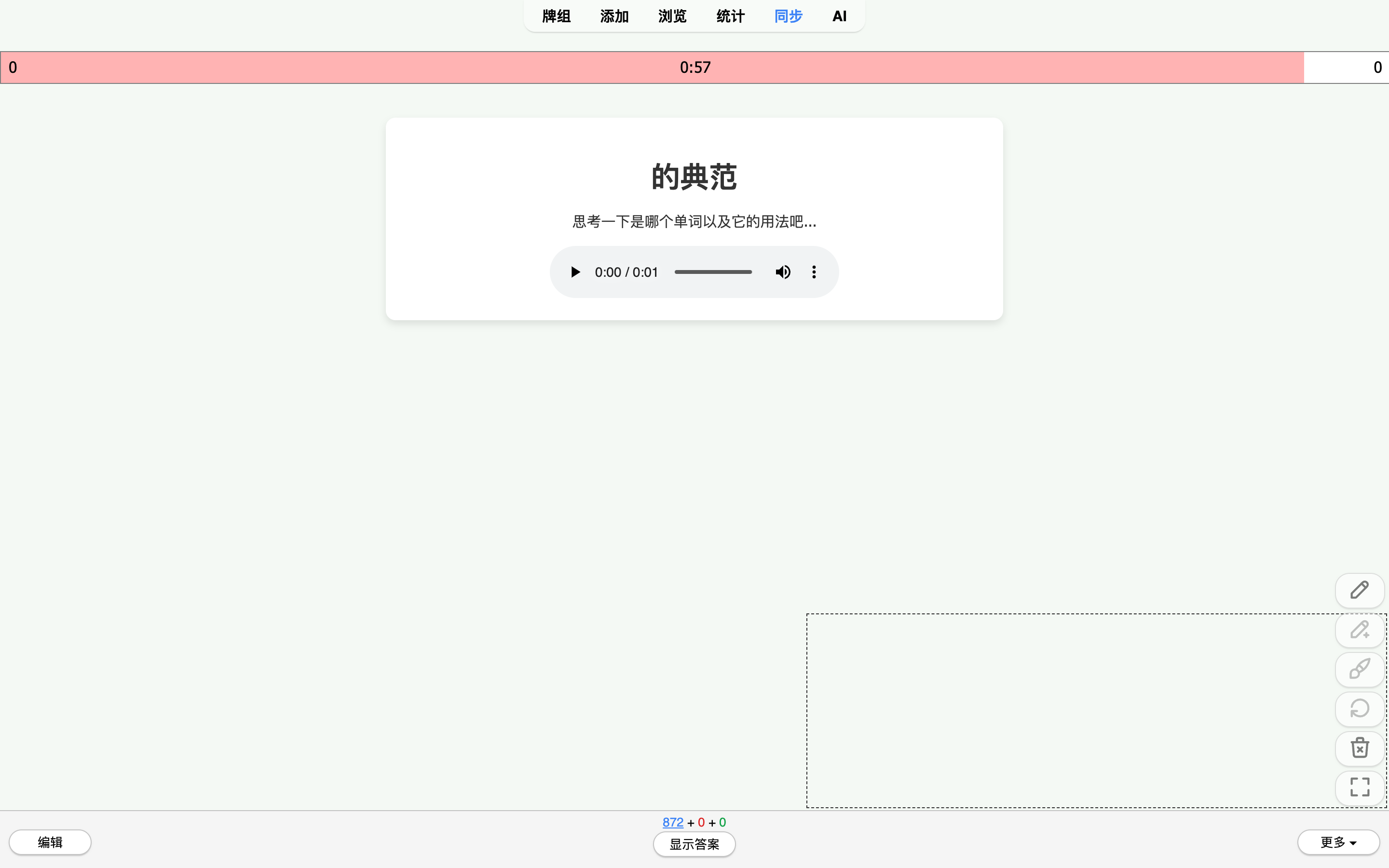Click the 显示答案 show answer button
The width and height of the screenshot is (1389, 868).
pyautogui.click(x=694, y=844)
